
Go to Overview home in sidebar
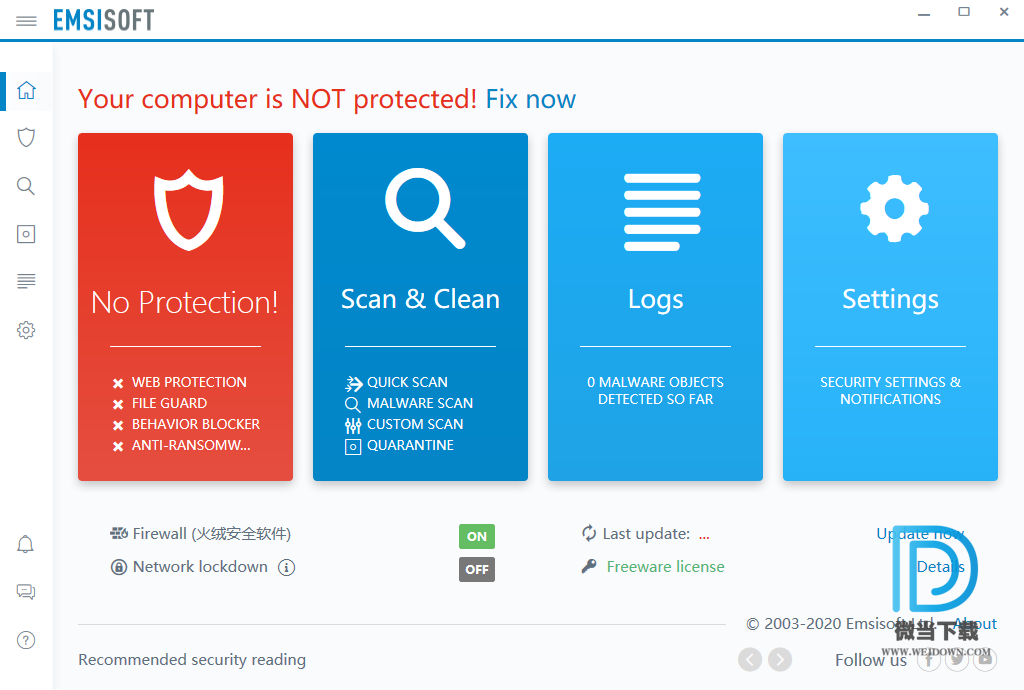pyautogui.click(x=26, y=90)
